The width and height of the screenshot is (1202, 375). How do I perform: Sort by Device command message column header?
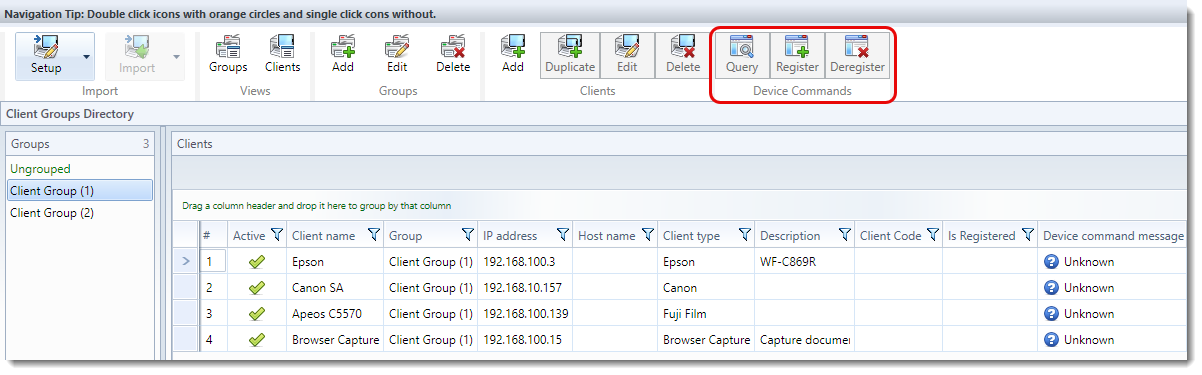point(1113,236)
